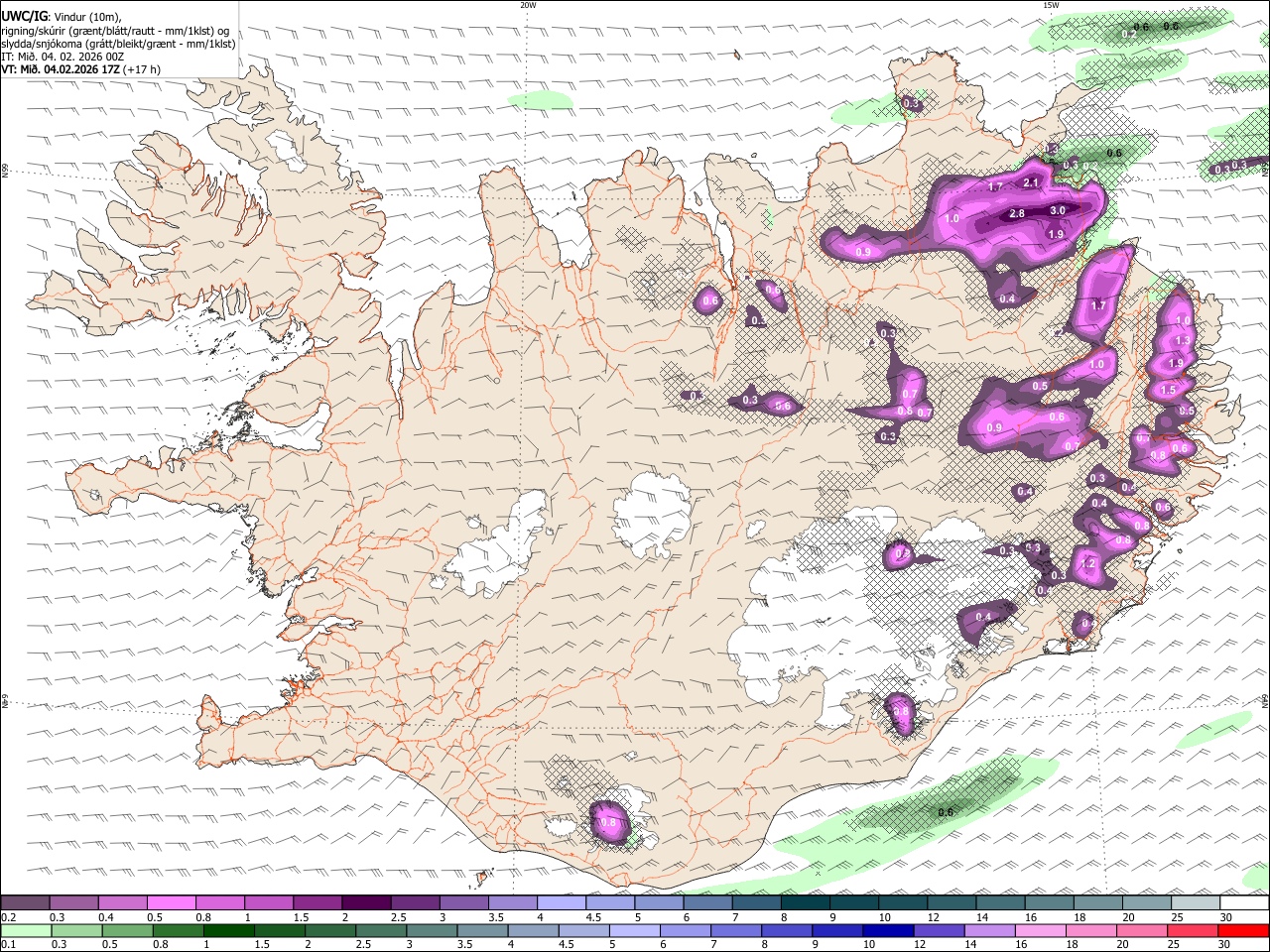Select the dark blue 10 swatch in the lower legend row
1270x952 pixels.
[889, 930]
